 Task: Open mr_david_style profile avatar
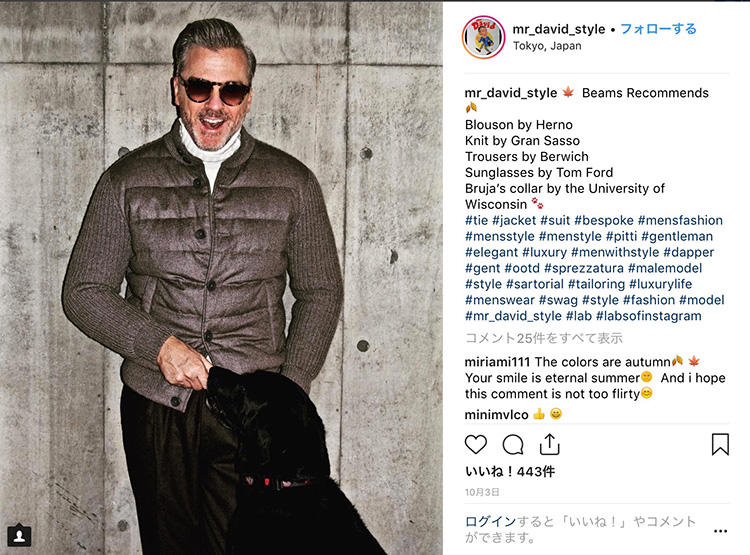[x=484, y=37]
